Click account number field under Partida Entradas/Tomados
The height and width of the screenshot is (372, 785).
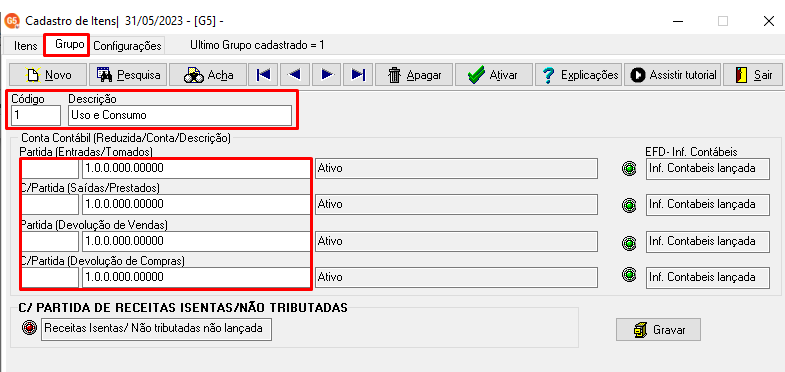(196, 168)
